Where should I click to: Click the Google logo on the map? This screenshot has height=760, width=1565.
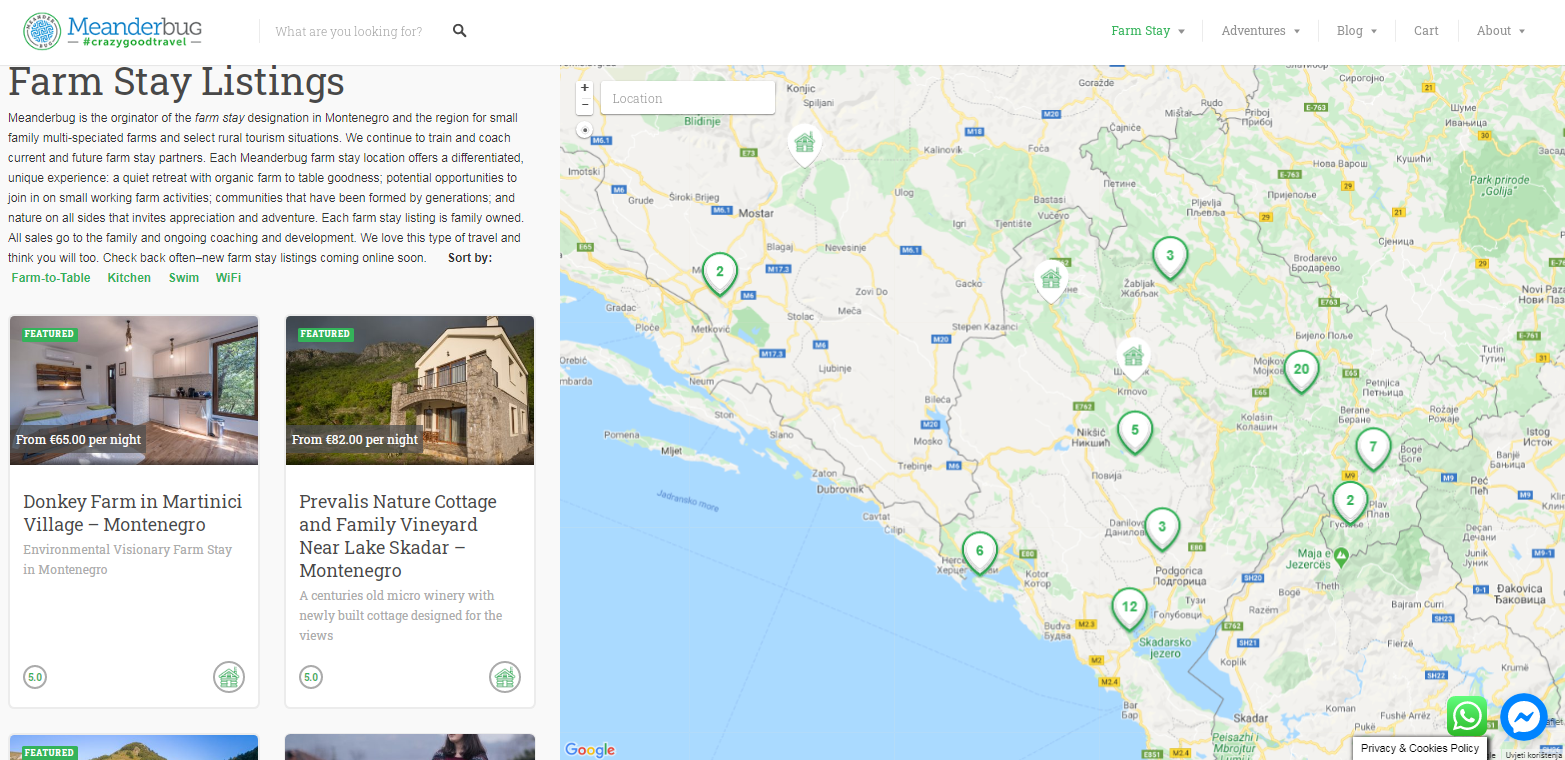click(590, 750)
